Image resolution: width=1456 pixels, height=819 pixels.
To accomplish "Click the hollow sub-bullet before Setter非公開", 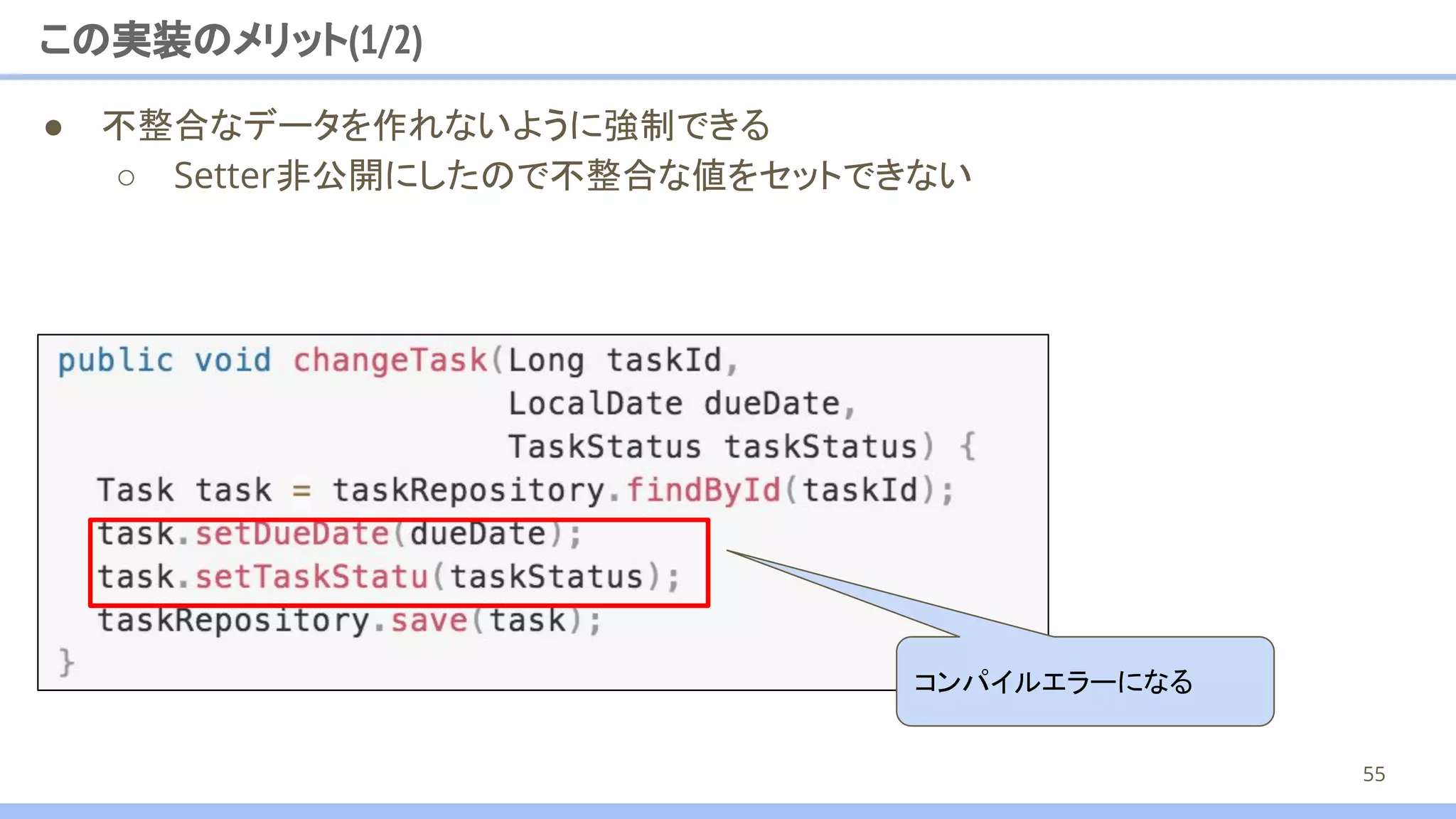I will tap(126, 178).
